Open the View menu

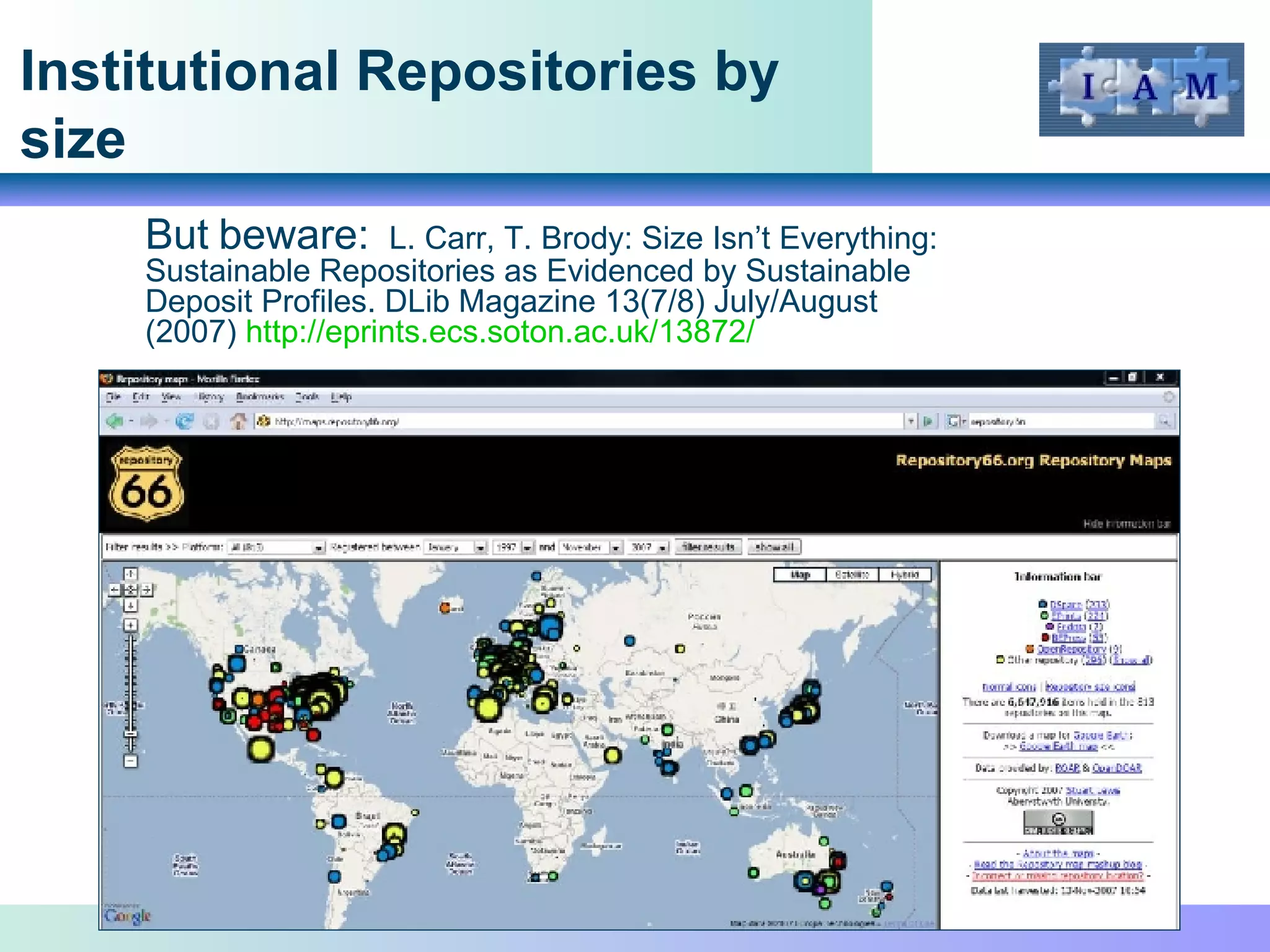coord(171,397)
